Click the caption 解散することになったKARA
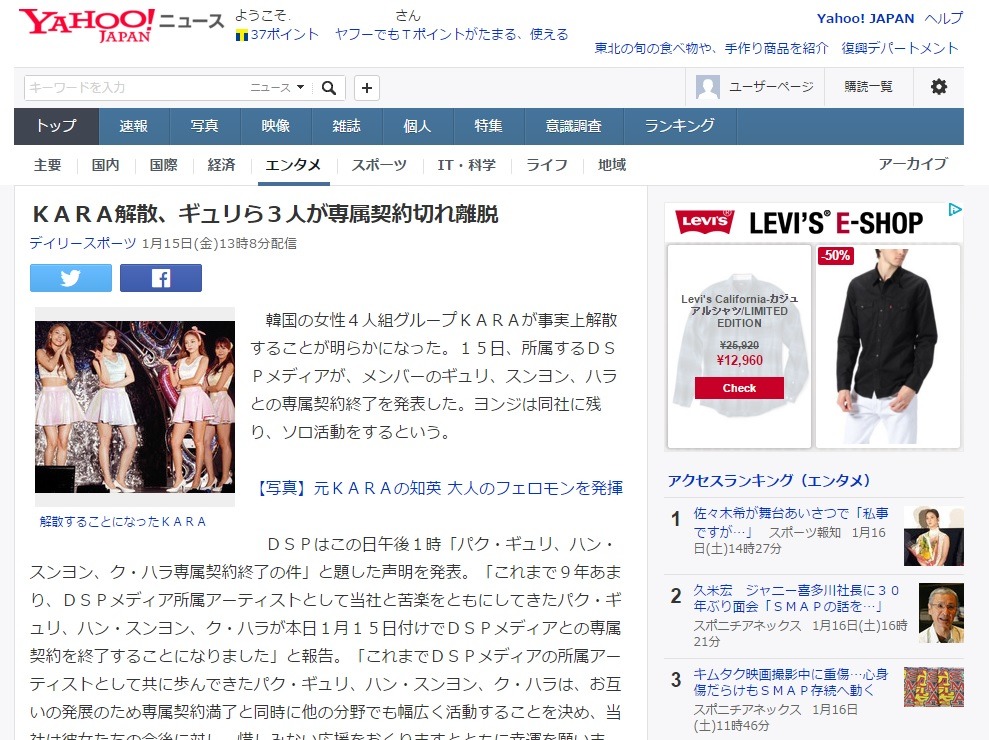 123,522
